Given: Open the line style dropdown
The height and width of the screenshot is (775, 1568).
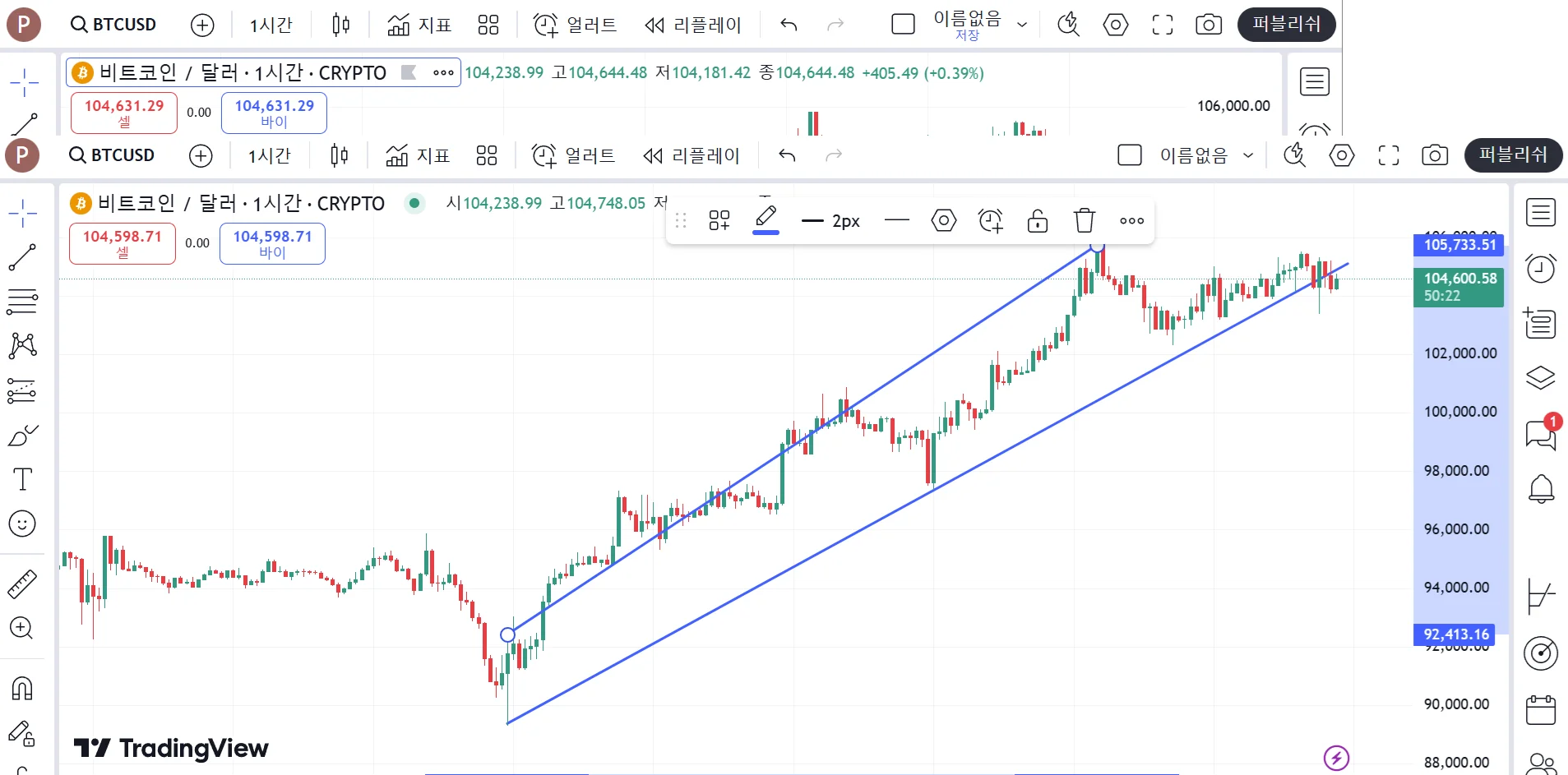Looking at the screenshot, I should 897,220.
